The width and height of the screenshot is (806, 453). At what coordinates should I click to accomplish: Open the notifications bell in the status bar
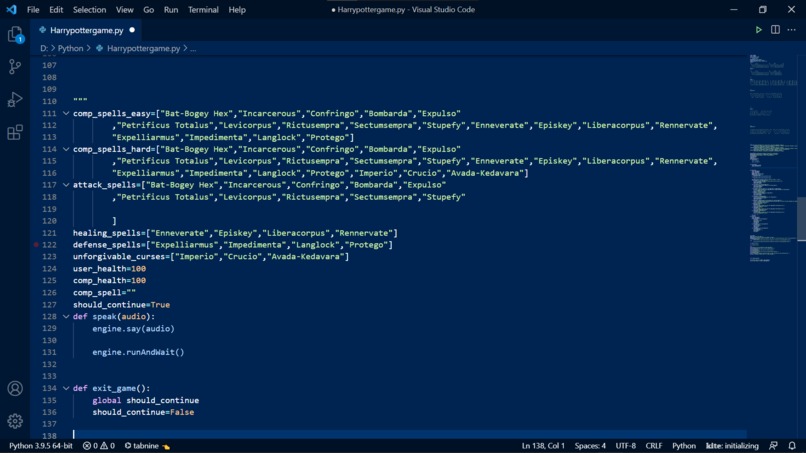tap(792, 446)
